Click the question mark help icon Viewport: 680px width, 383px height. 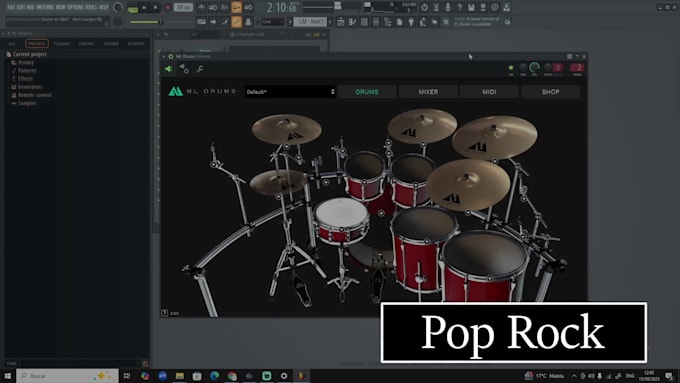459,7
